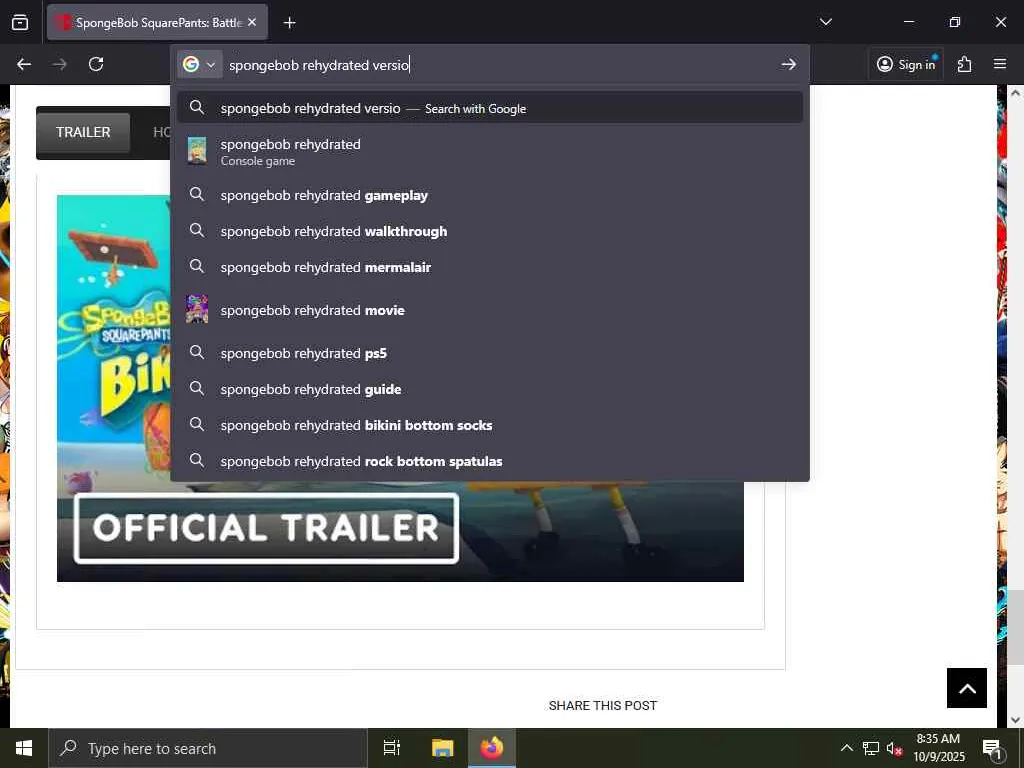Select 'spongebob rehydrated rock bottom spatulas' suggestion
This screenshot has height=768, width=1024.
click(490, 460)
